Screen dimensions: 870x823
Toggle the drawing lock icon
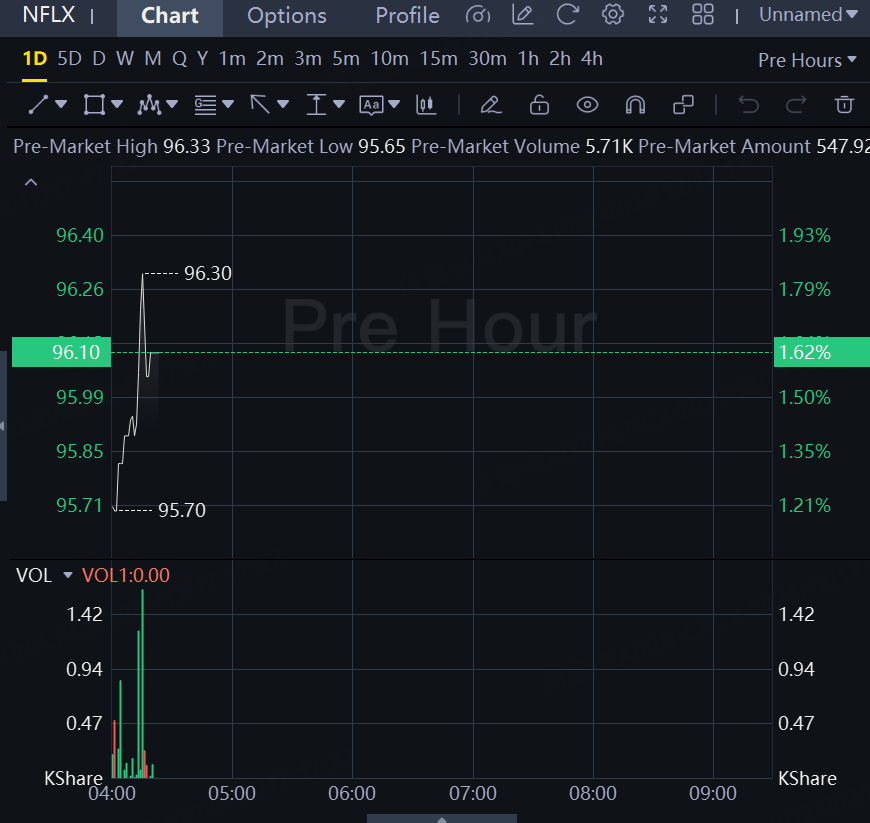coord(539,104)
